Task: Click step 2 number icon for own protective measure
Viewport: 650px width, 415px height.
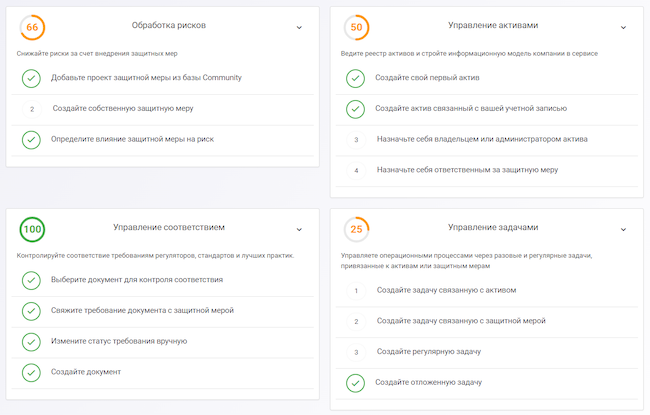Action: tap(32, 108)
